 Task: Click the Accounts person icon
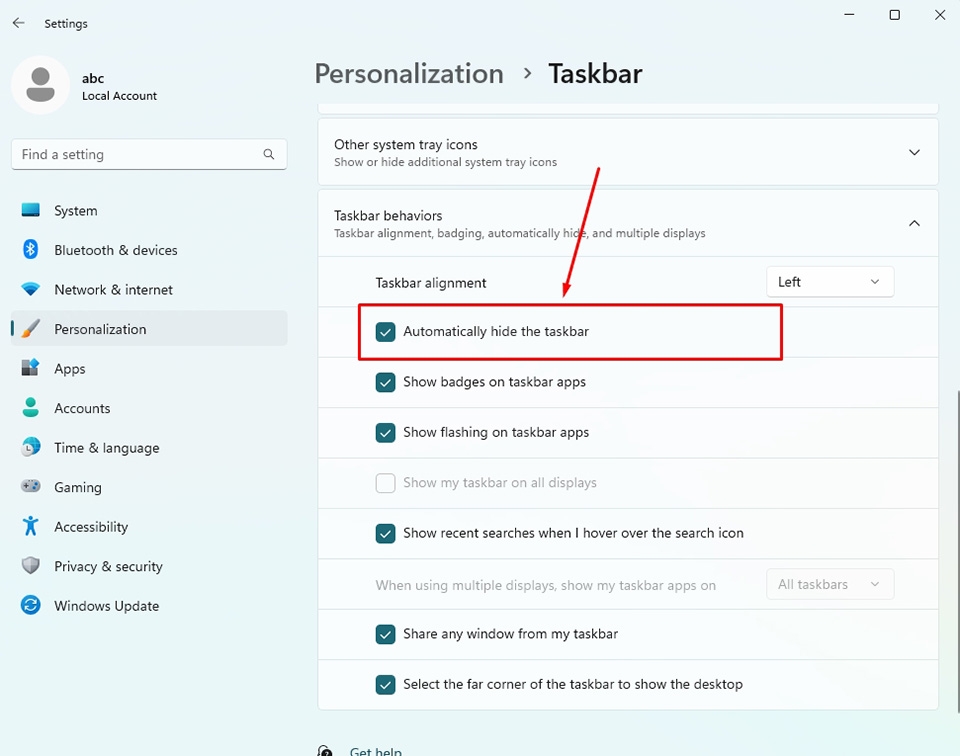coord(31,408)
